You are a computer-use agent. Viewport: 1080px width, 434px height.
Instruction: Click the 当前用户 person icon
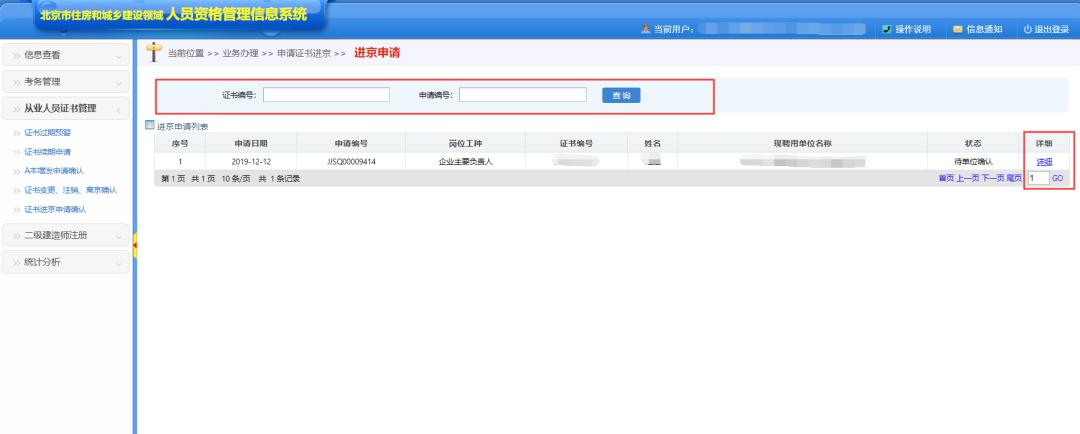tap(645, 29)
